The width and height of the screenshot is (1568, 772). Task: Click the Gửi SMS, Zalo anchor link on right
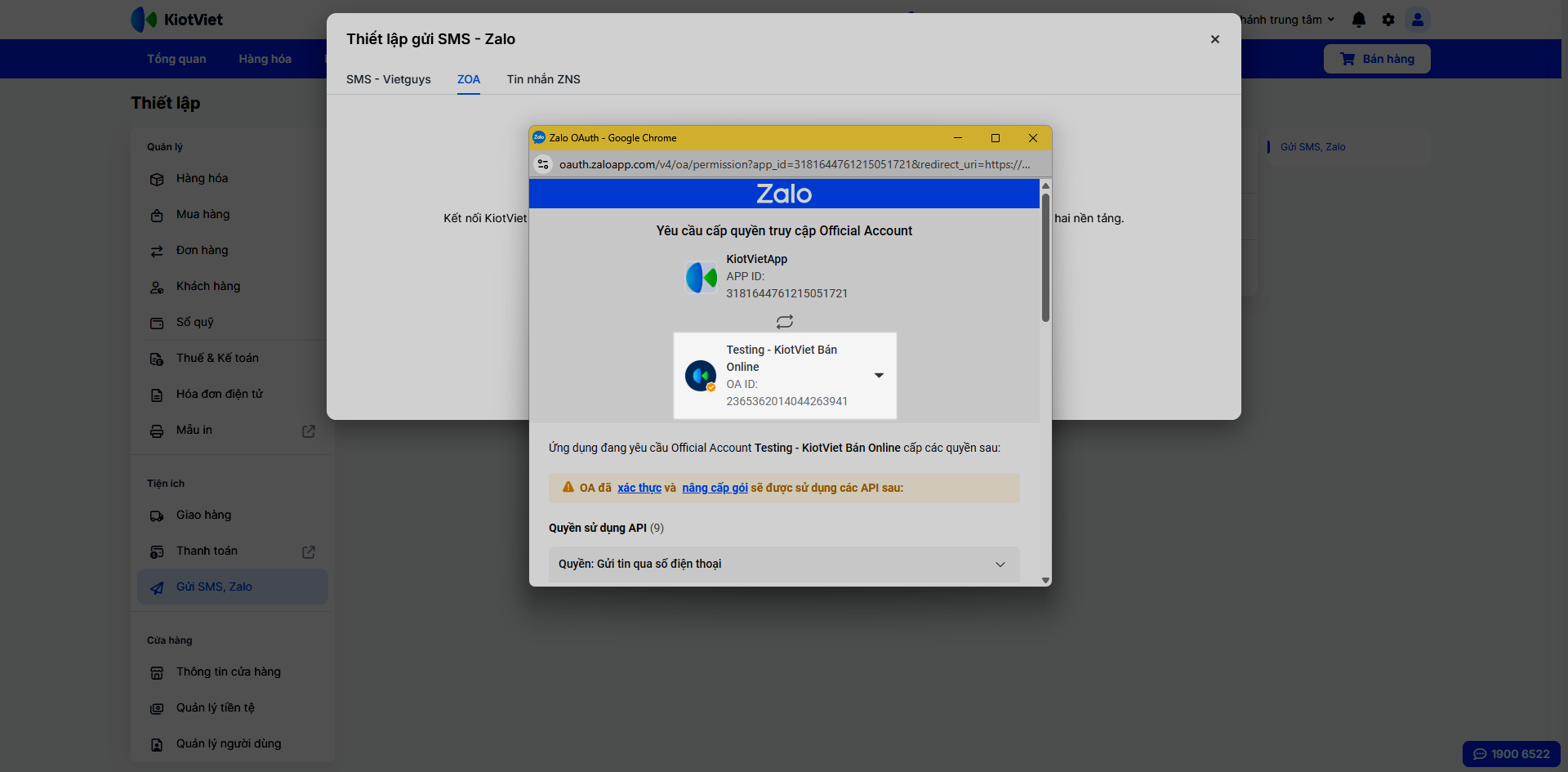(x=1312, y=147)
